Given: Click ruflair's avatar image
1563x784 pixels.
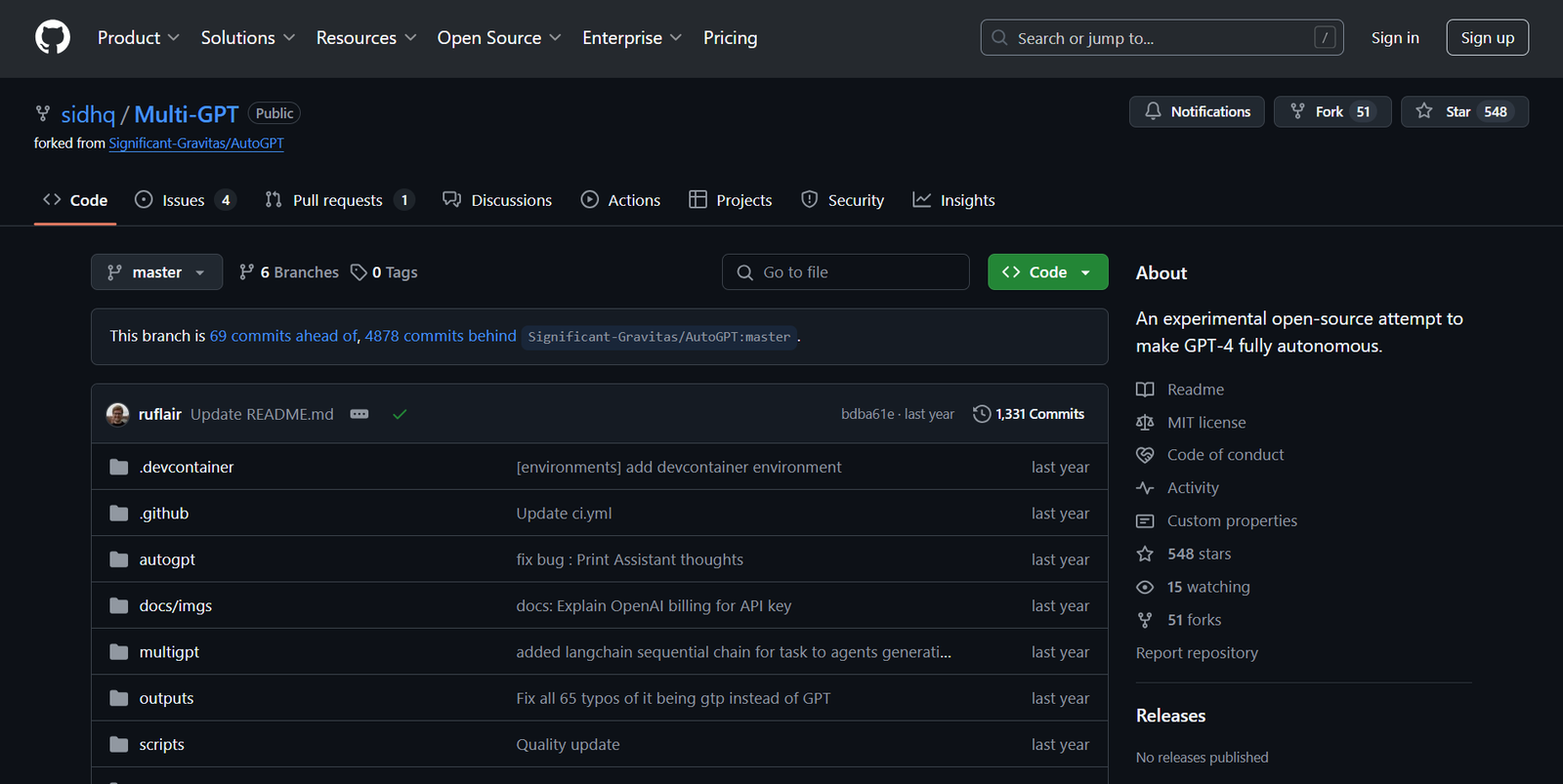Looking at the screenshot, I should [118, 414].
